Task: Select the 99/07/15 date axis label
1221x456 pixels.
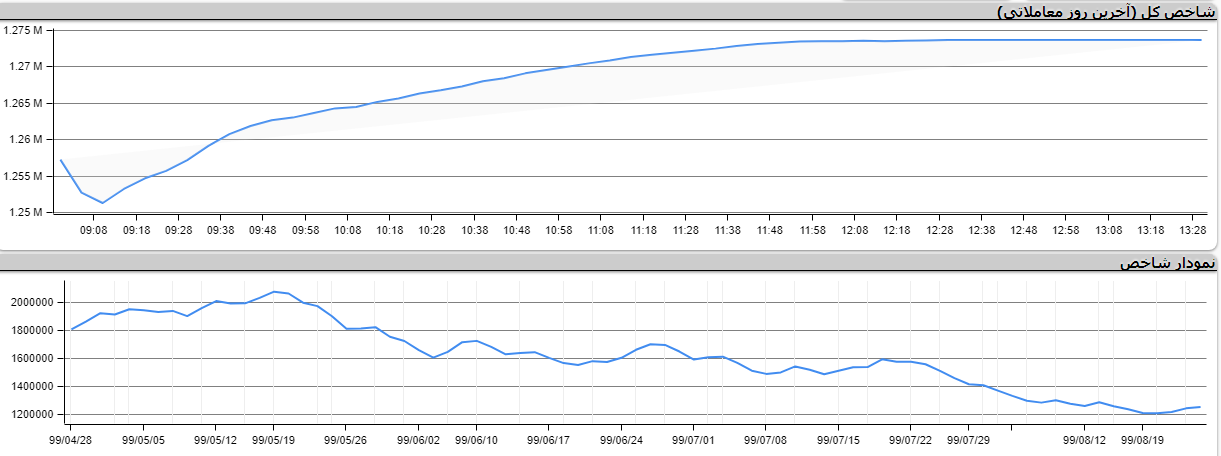Action: coord(838,438)
